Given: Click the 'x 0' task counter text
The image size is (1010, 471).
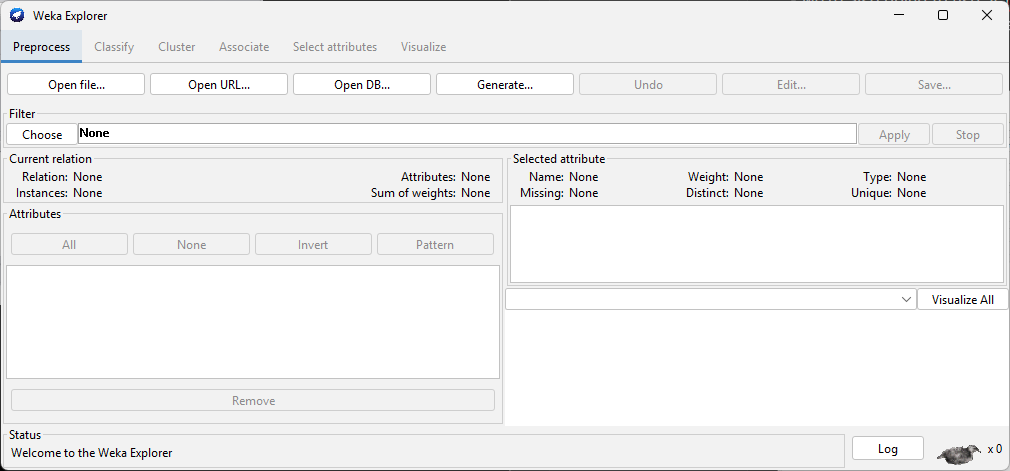Looking at the screenshot, I should click(995, 449).
